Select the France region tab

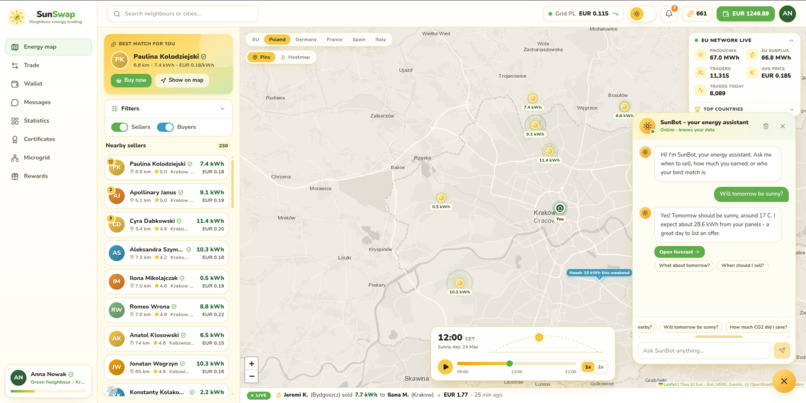tap(334, 40)
